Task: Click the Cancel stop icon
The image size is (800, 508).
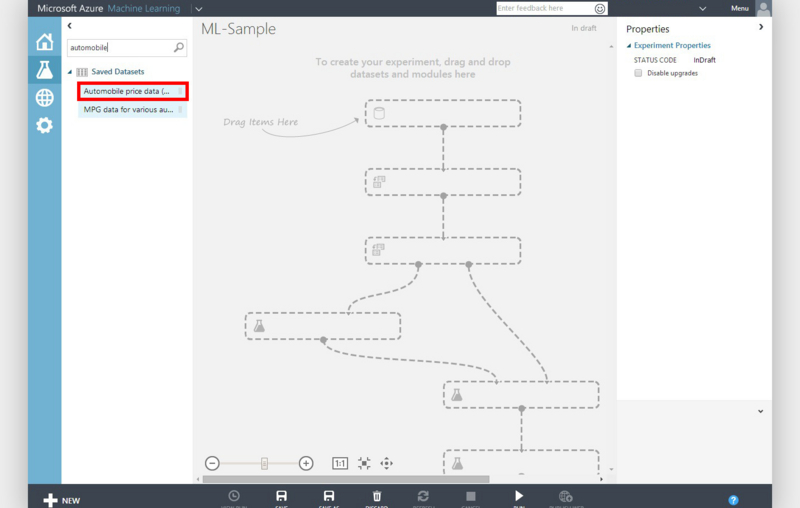Action: [x=471, y=496]
